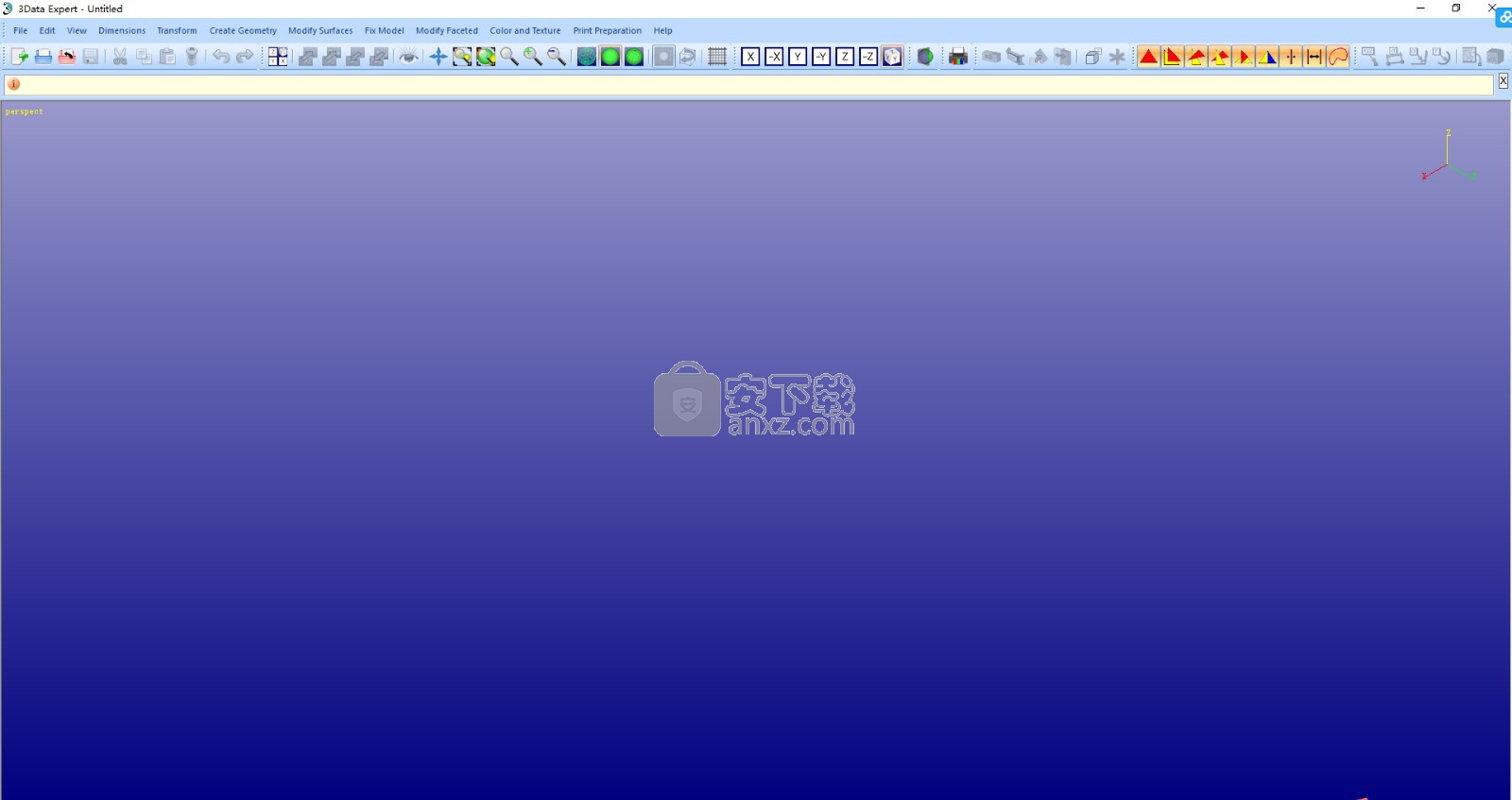Open the Dimensions menu
The image size is (1512, 800).
(122, 30)
